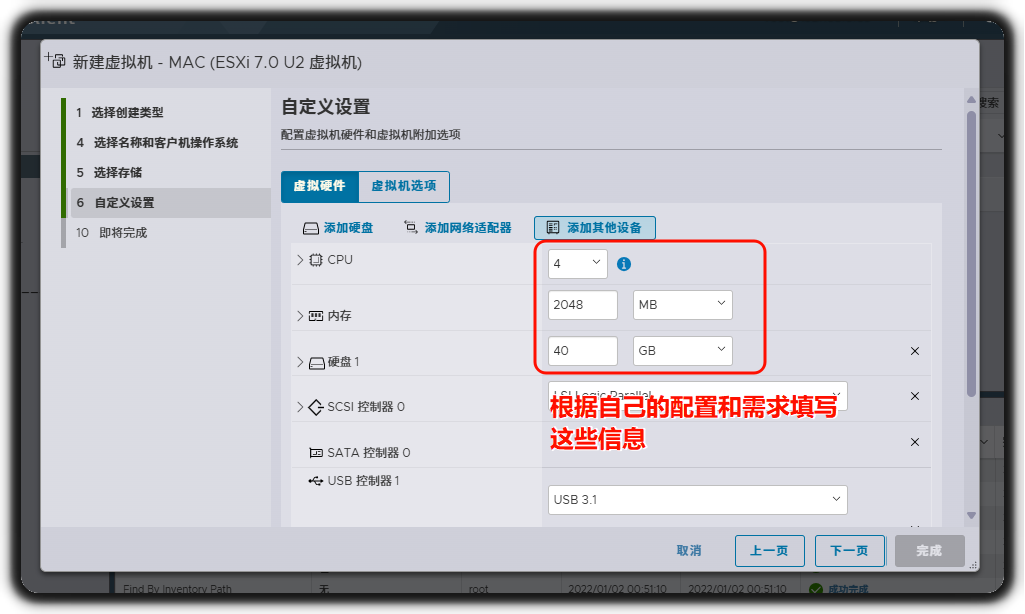Click the 下一页 button
This screenshot has height=614, width=1025.
849,551
